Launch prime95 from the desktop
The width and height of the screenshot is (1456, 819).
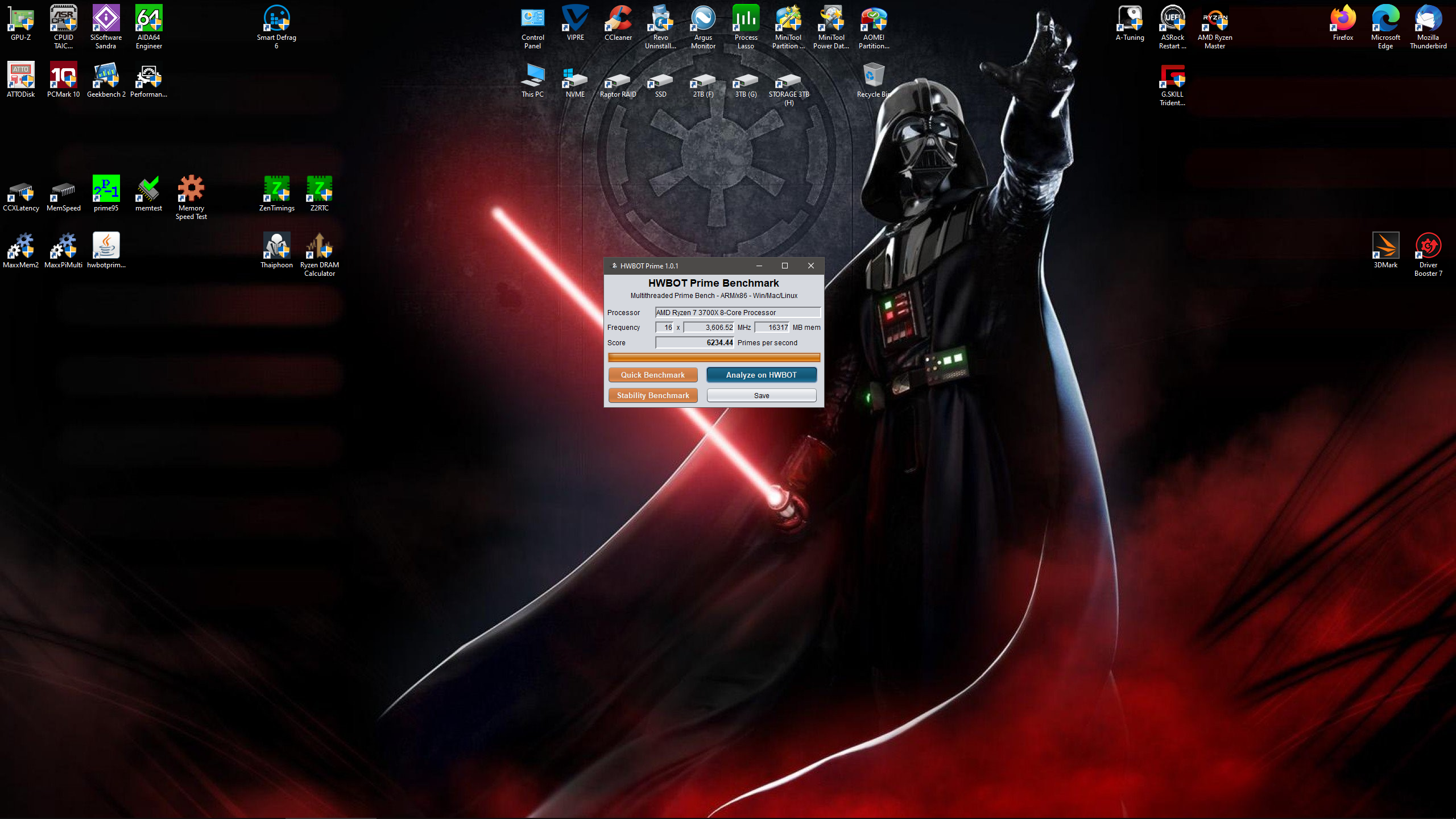click(x=106, y=193)
